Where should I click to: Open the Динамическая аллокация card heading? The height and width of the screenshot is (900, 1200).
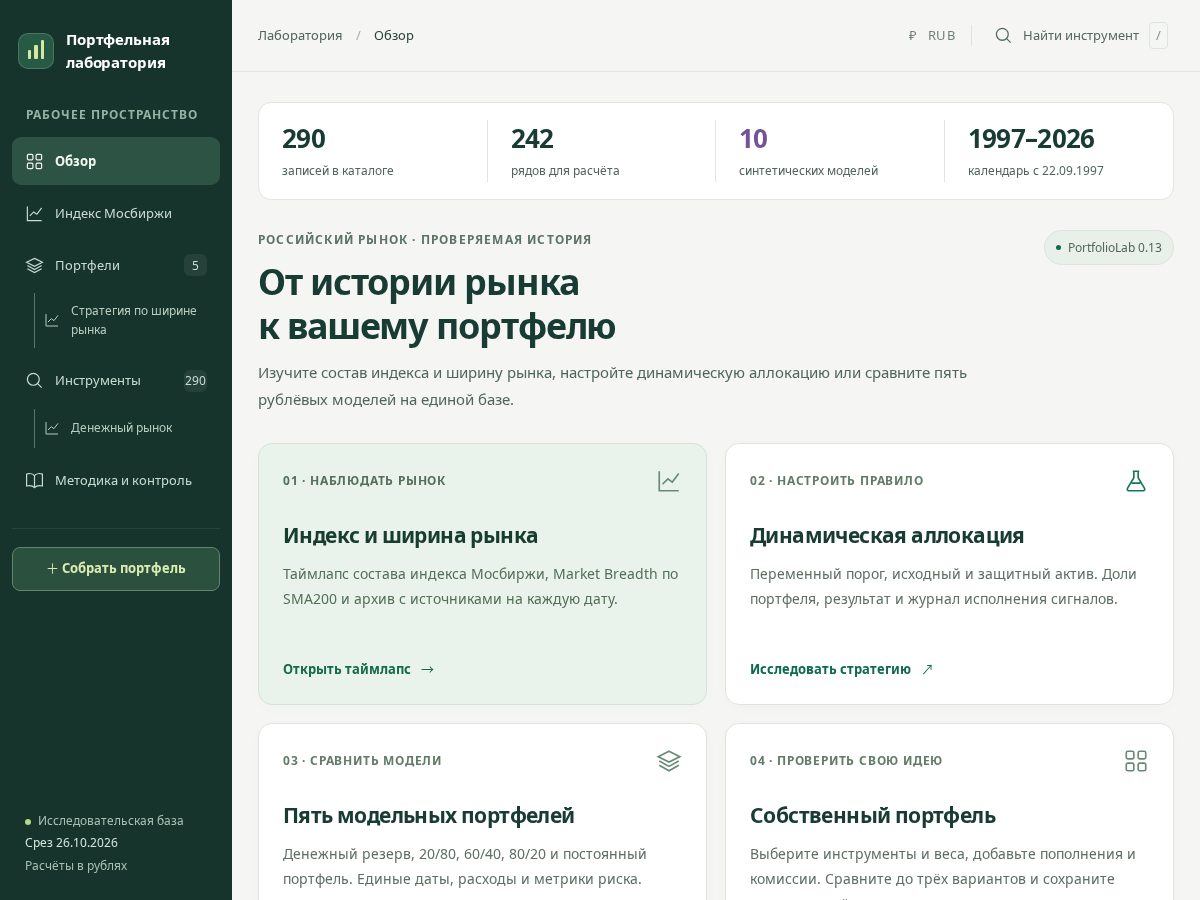(x=887, y=535)
